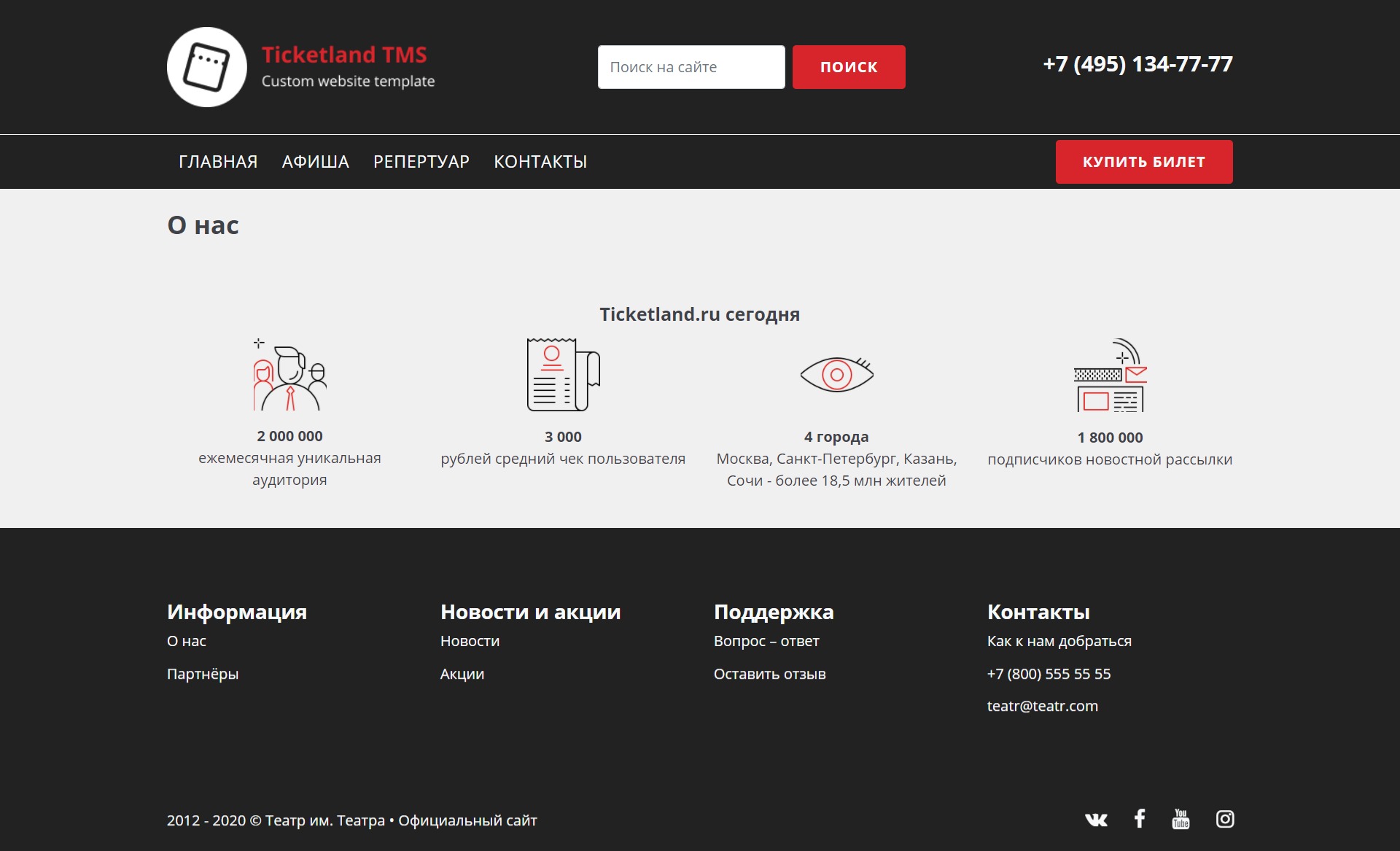Click the receipt icon above 3 000

(563, 374)
